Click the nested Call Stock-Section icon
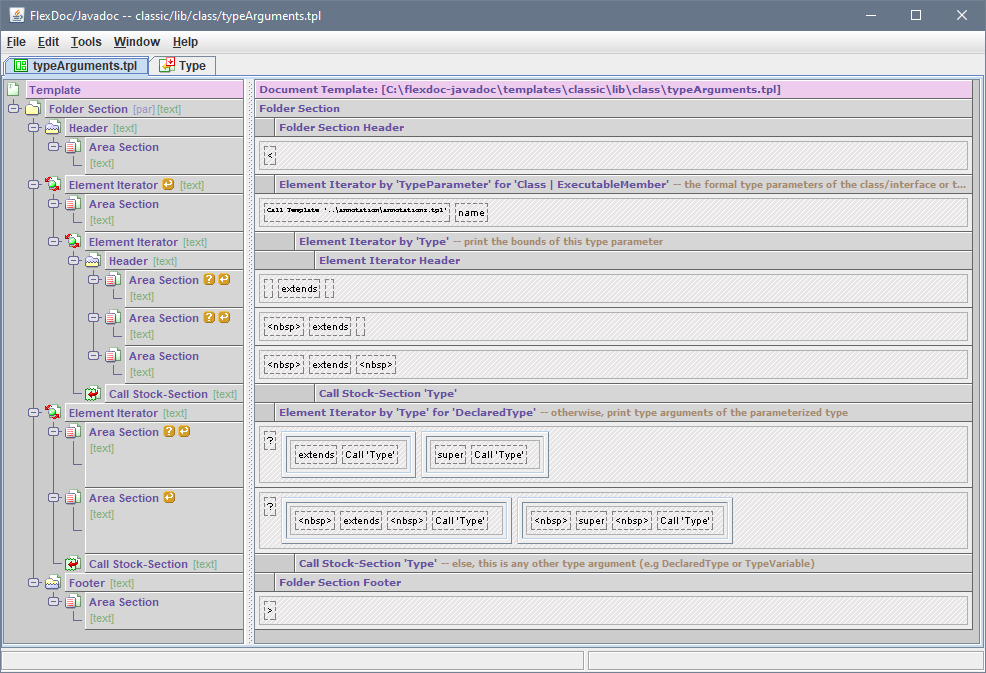986x673 pixels. 92,394
